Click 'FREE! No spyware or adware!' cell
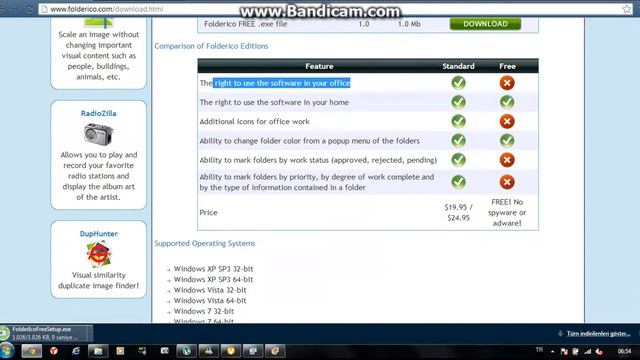Viewport: 640px width, 360px height. coord(507,212)
